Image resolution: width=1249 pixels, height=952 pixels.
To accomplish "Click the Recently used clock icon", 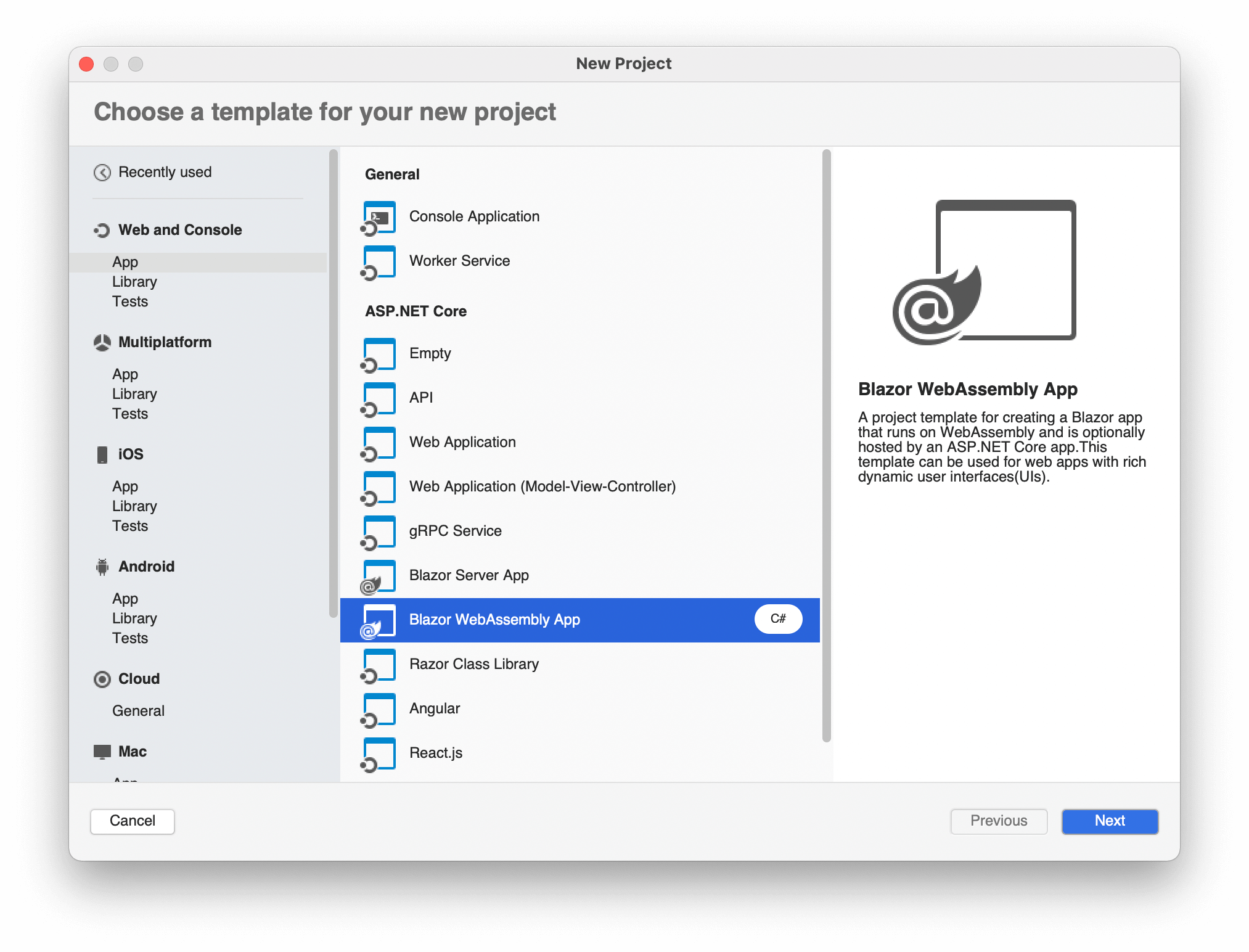I will [102, 173].
